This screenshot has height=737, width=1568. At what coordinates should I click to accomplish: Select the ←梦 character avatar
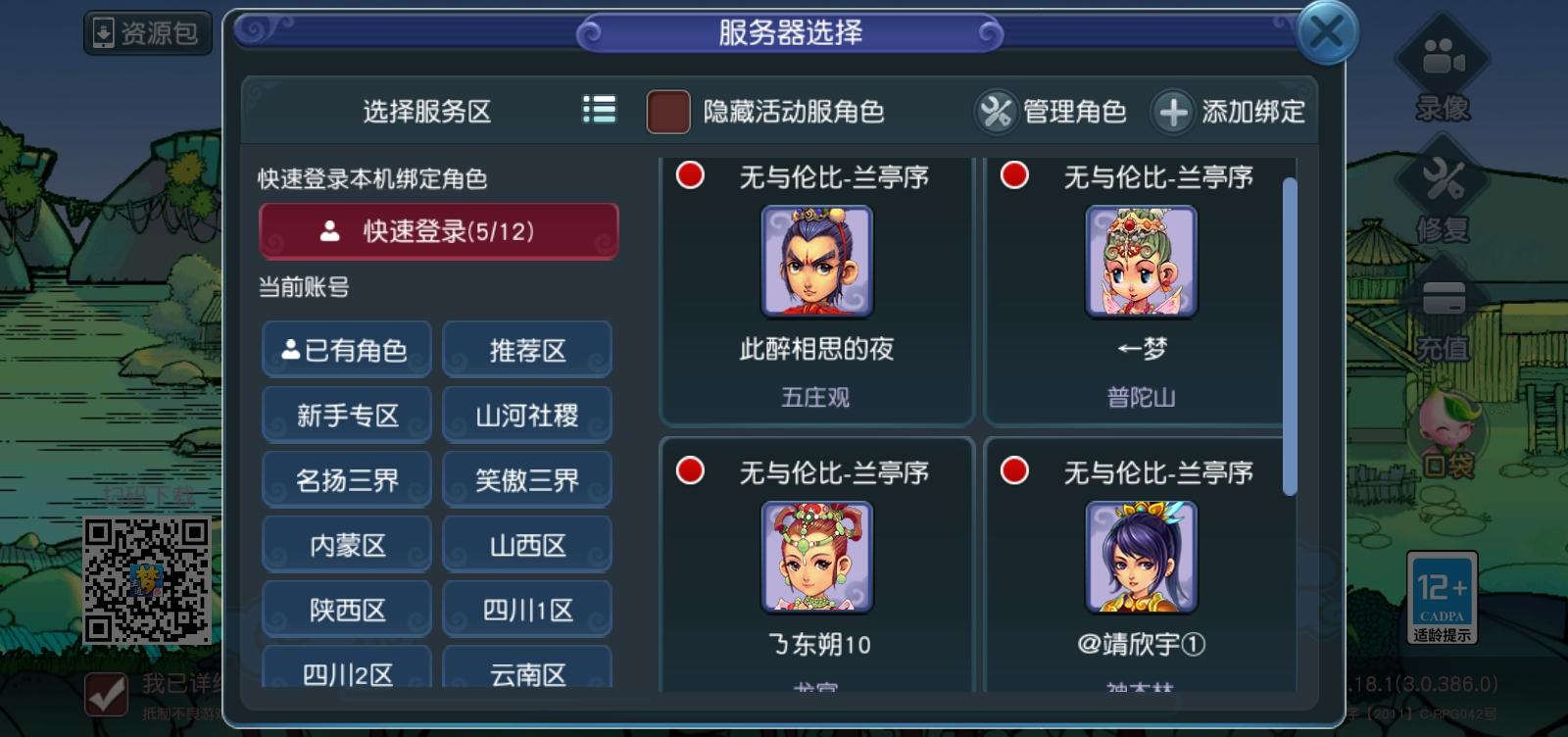point(1142,262)
